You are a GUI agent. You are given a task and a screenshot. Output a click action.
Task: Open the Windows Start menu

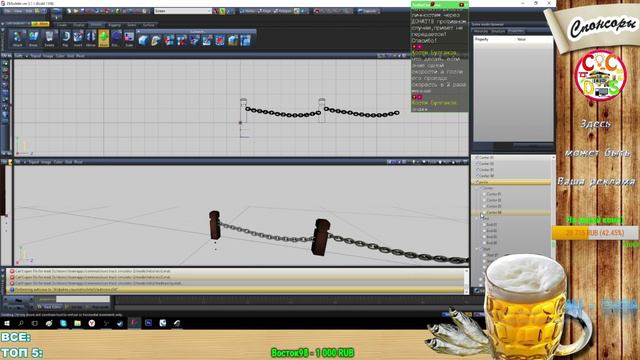(7, 323)
